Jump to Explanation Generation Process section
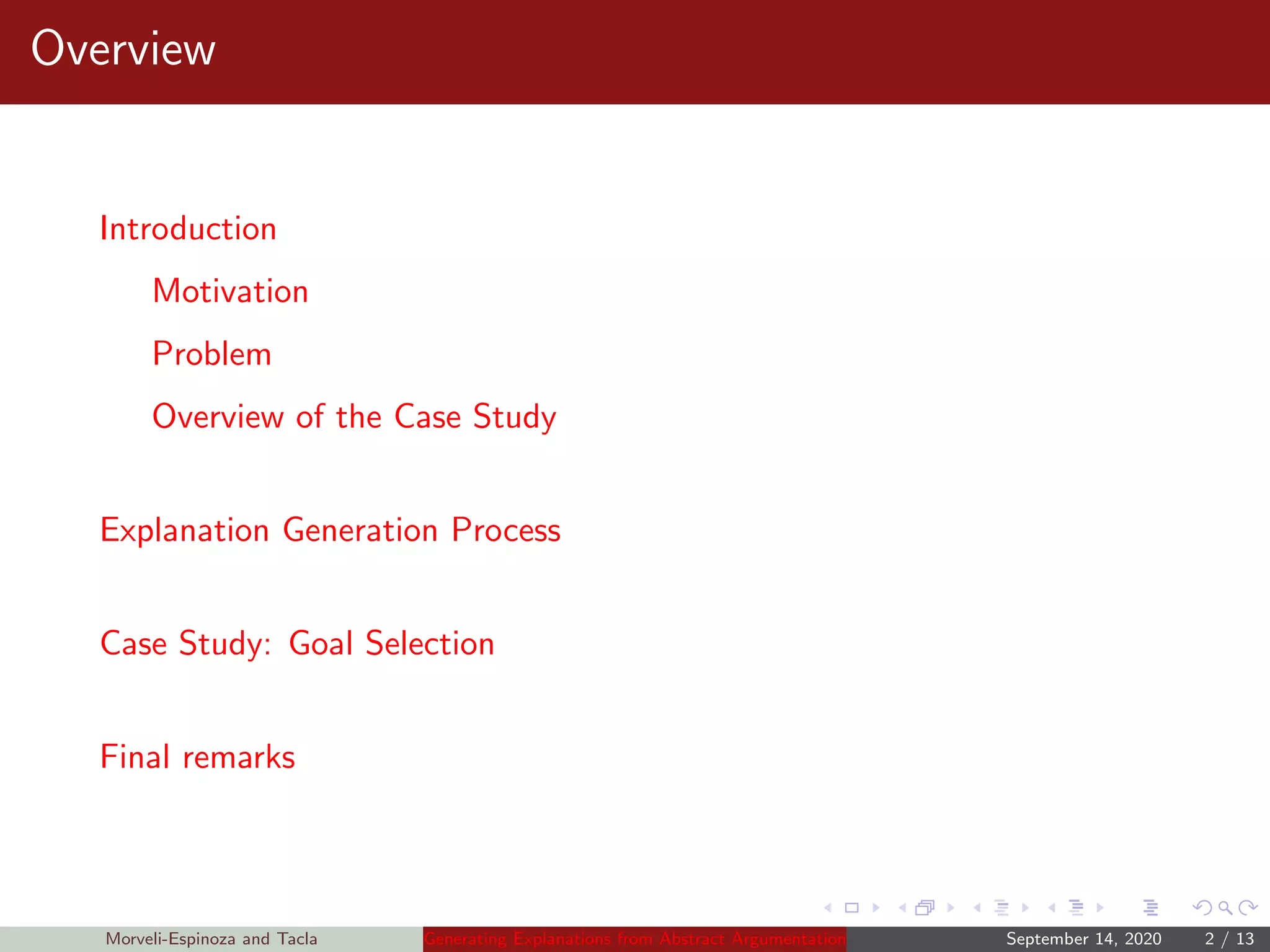 (330, 531)
